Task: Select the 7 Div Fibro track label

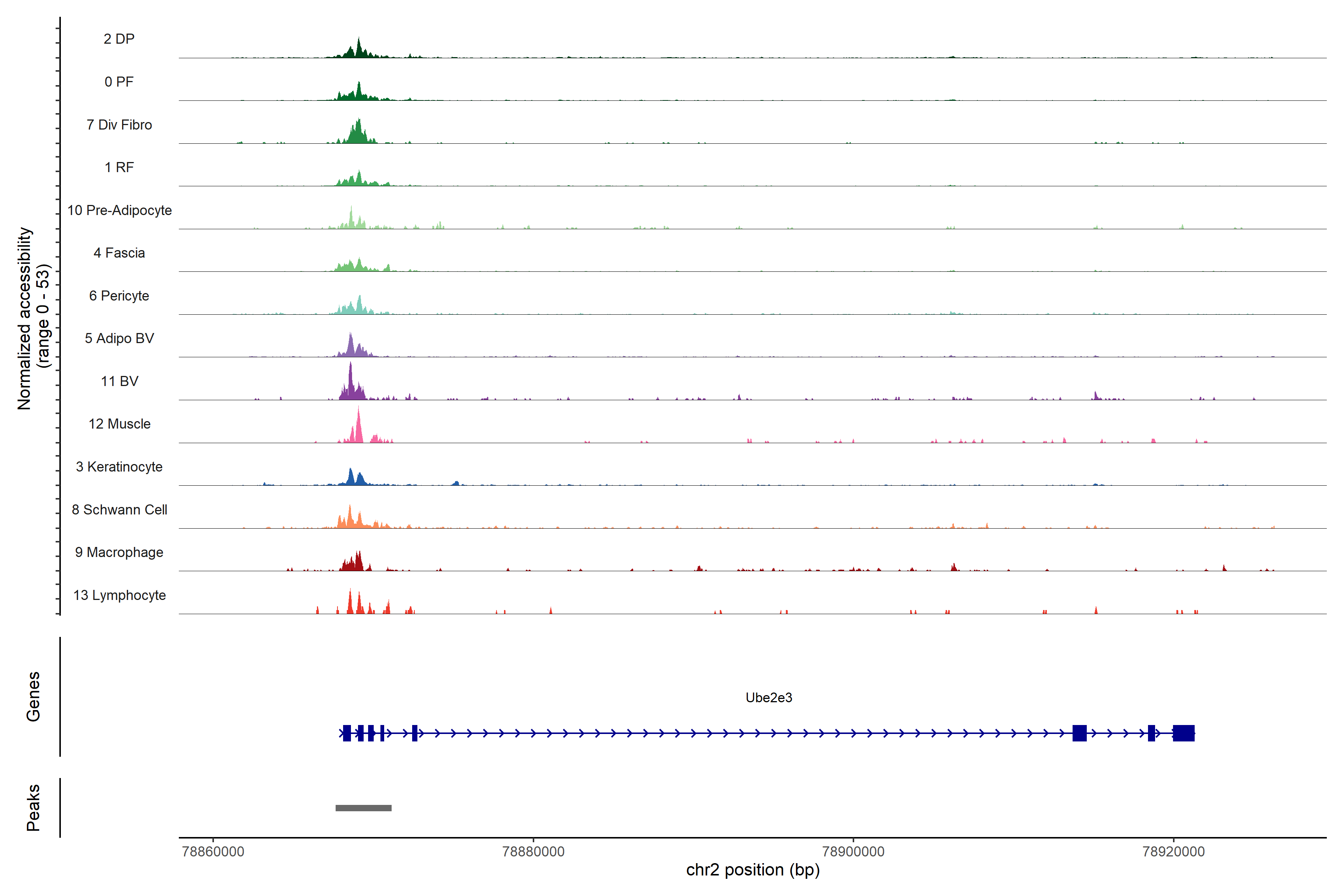Action: 119,125
